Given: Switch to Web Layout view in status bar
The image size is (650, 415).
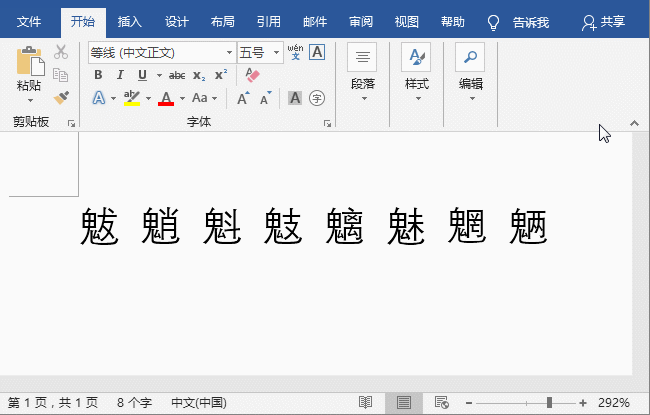Looking at the screenshot, I should click(437, 402).
